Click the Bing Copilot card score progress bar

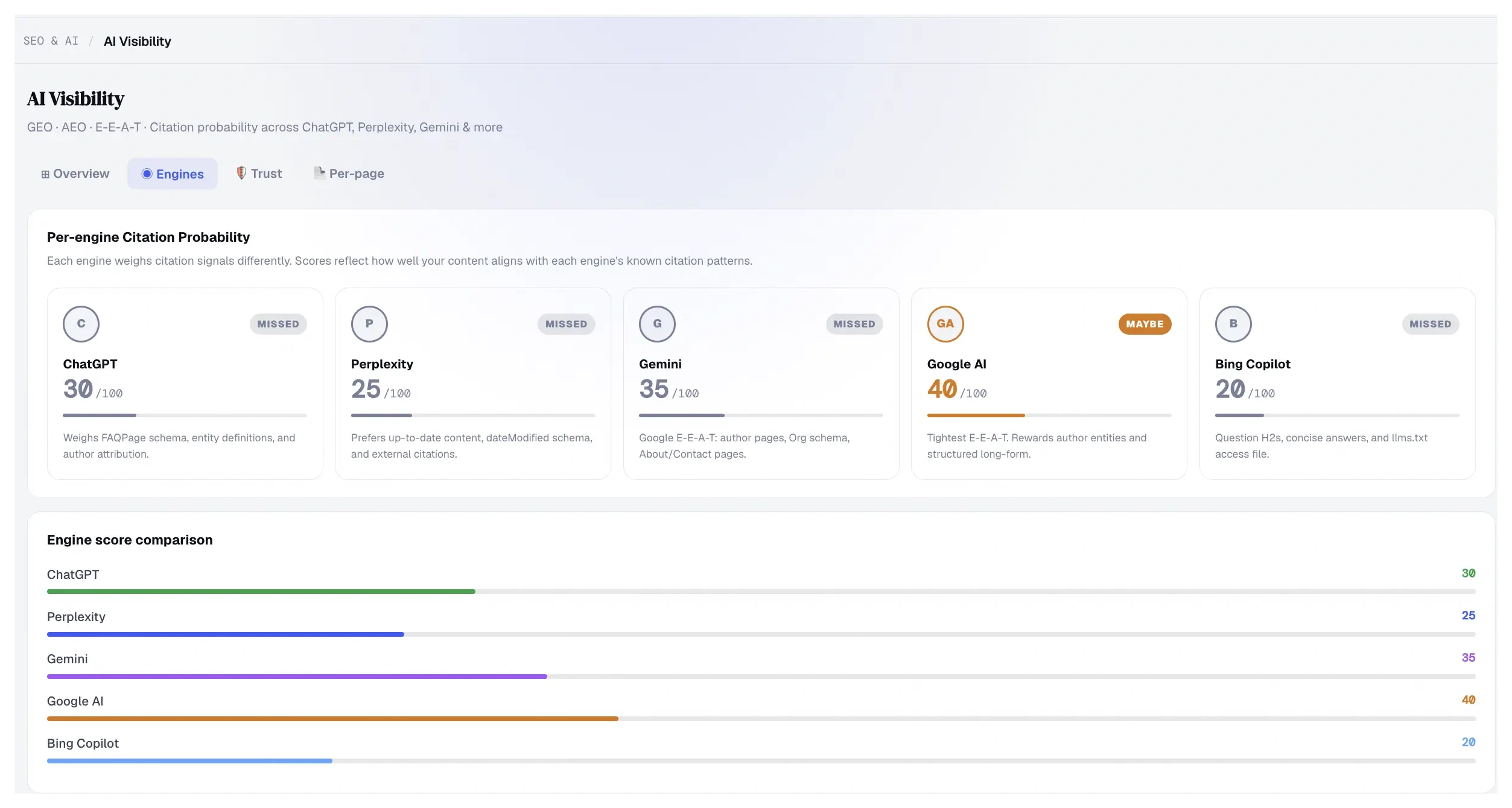click(x=1337, y=415)
